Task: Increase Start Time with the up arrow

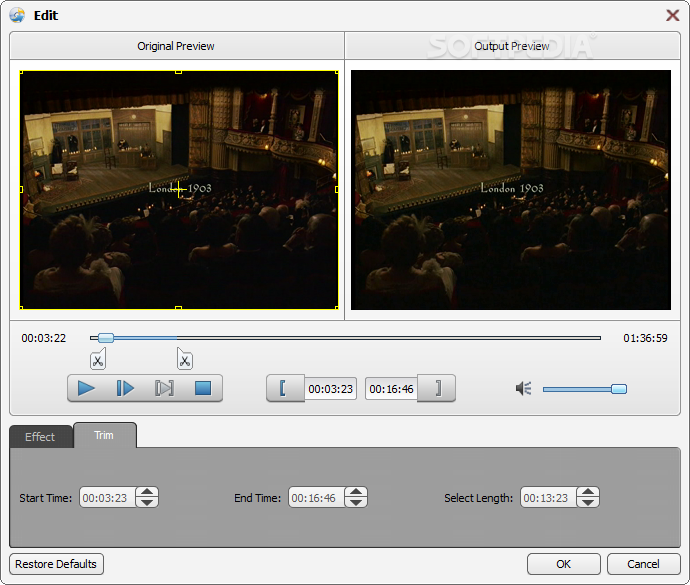Action: click(147, 492)
